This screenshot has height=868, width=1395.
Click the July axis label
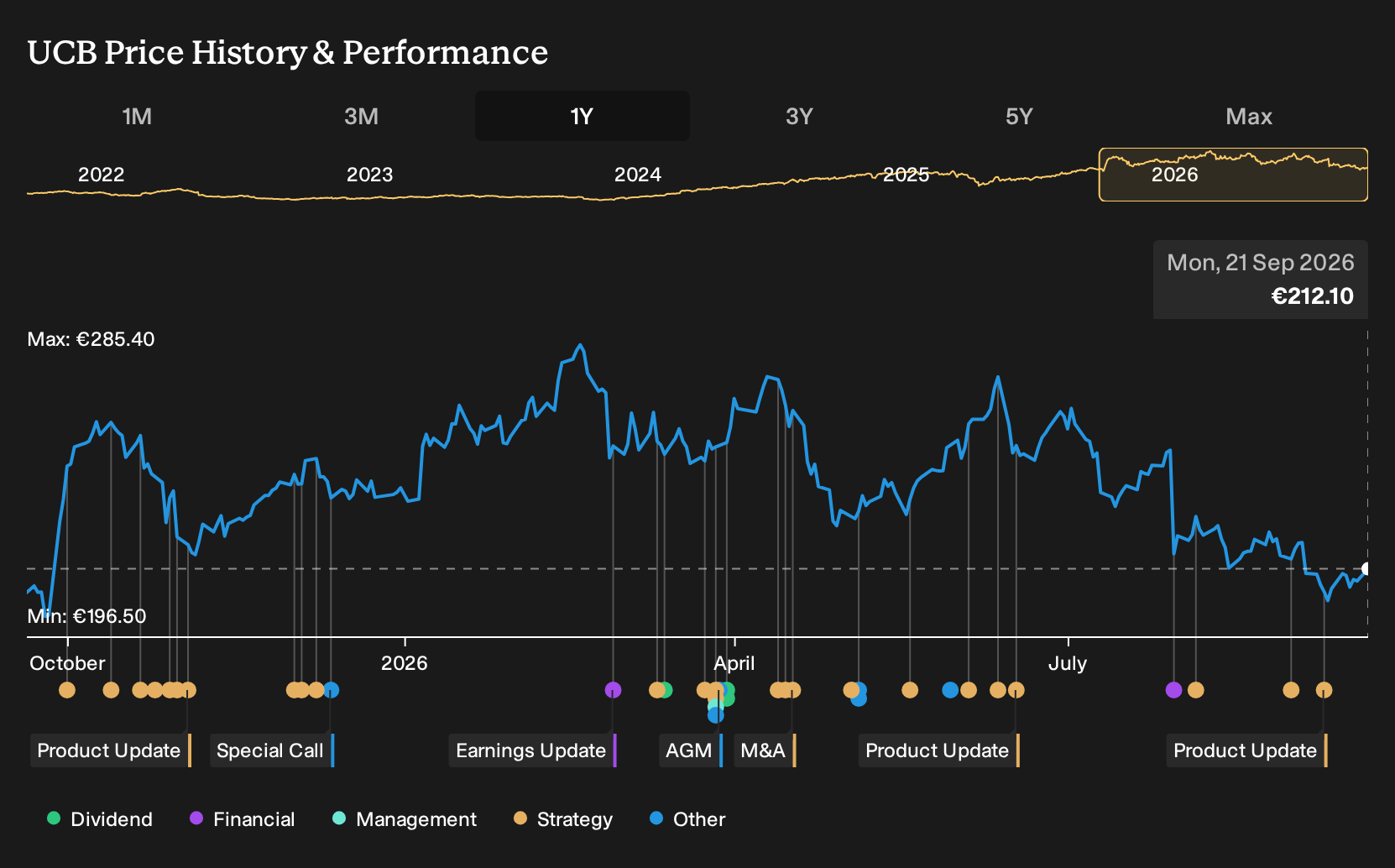(1067, 663)
